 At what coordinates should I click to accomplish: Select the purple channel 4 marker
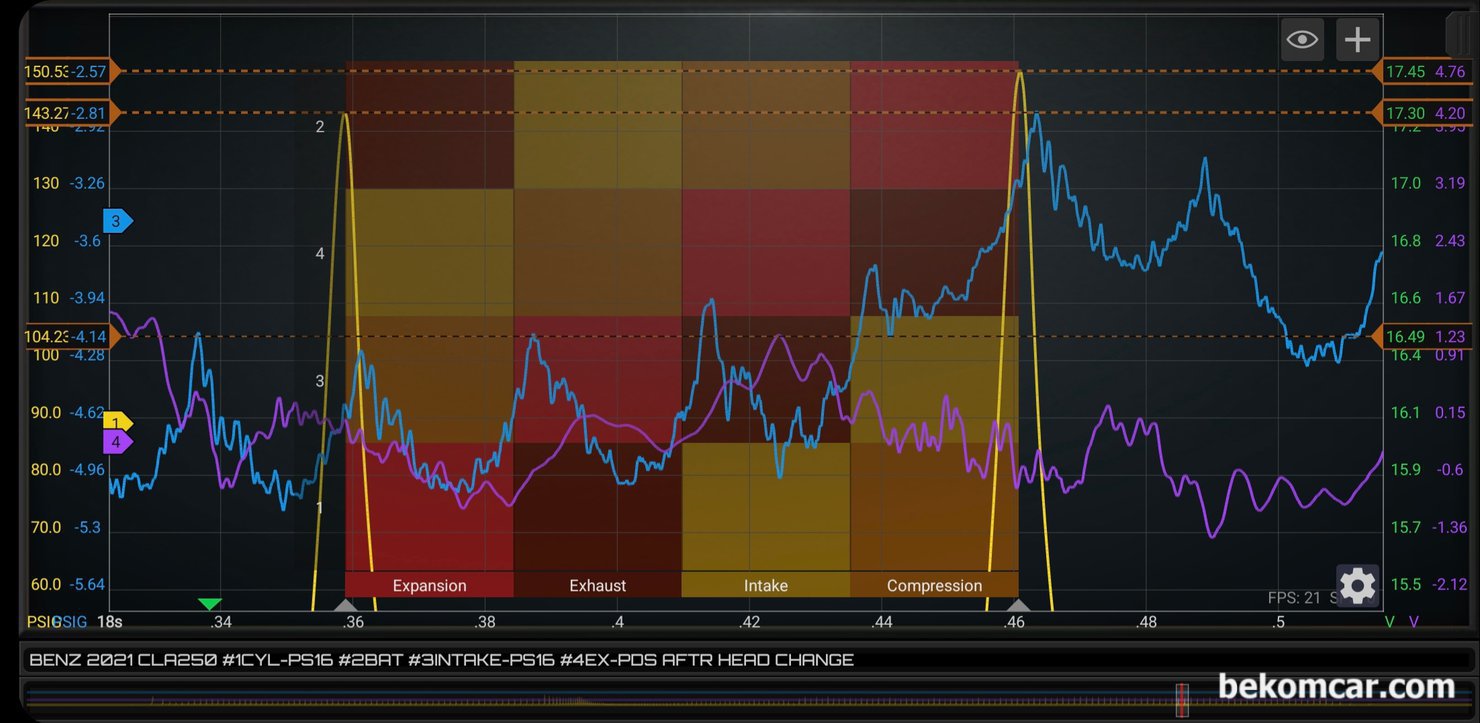pyautogui.click(x=118, y=441)
